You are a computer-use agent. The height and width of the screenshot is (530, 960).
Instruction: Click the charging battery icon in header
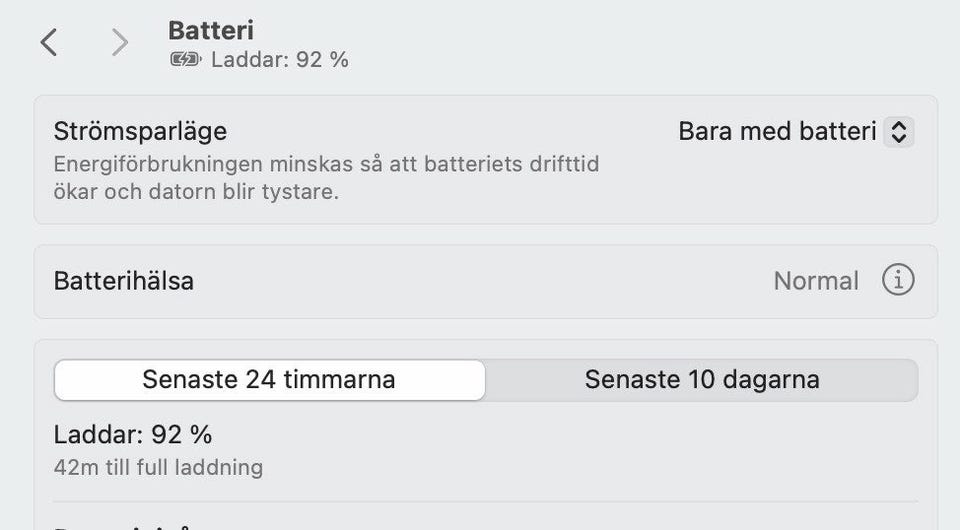(x=186, y=60)
